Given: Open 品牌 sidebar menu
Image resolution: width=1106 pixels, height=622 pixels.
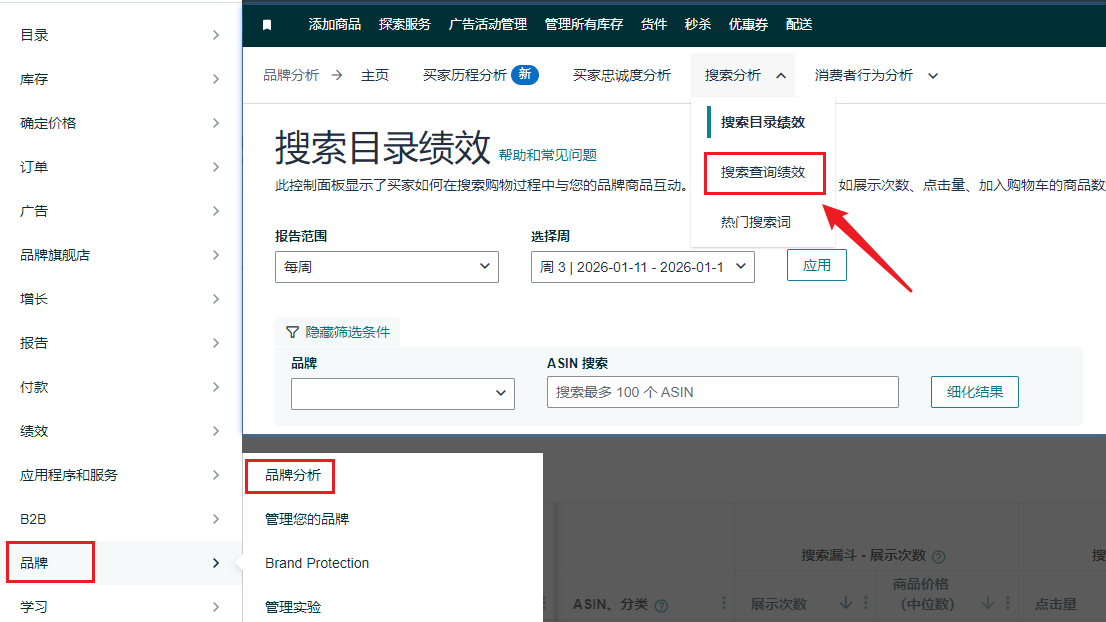Looking at the screenshot, I should click(120, 563).
